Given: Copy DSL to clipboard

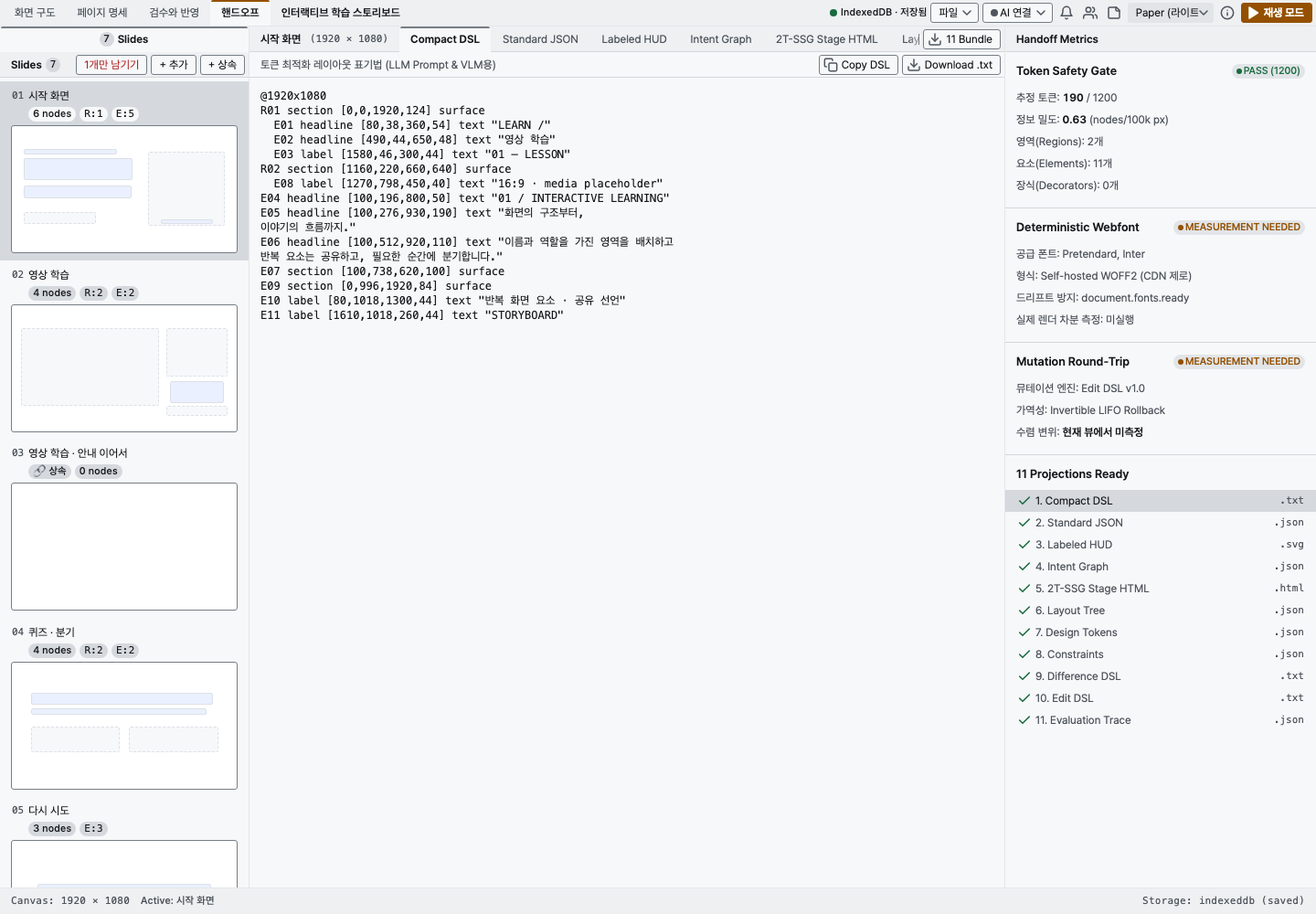Looking at the screenshot, I should (857, 65).
